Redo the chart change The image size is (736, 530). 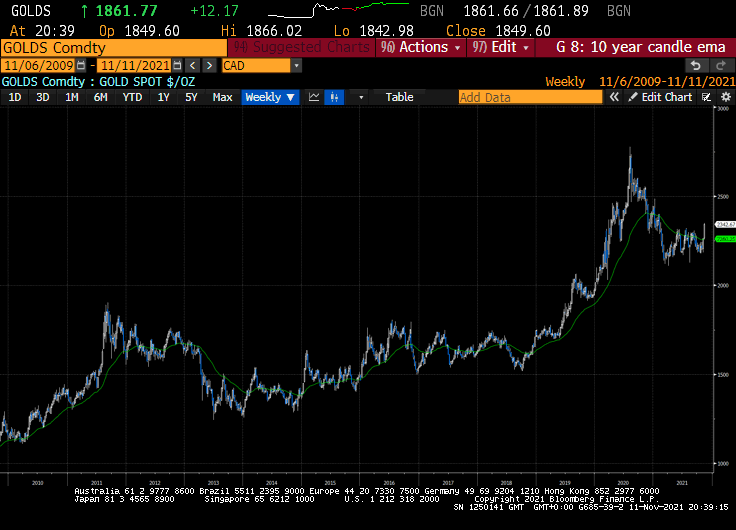[x=720, y=65]
